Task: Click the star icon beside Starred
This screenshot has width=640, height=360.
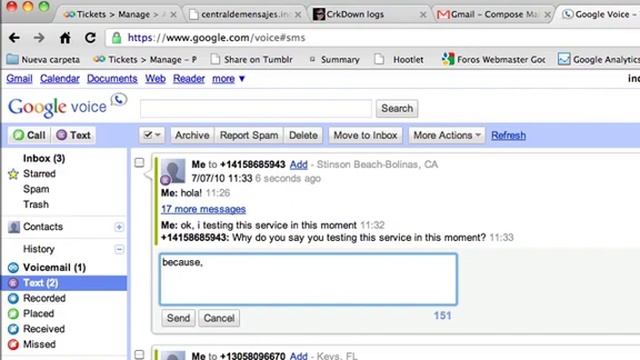Action: [13, 174]
